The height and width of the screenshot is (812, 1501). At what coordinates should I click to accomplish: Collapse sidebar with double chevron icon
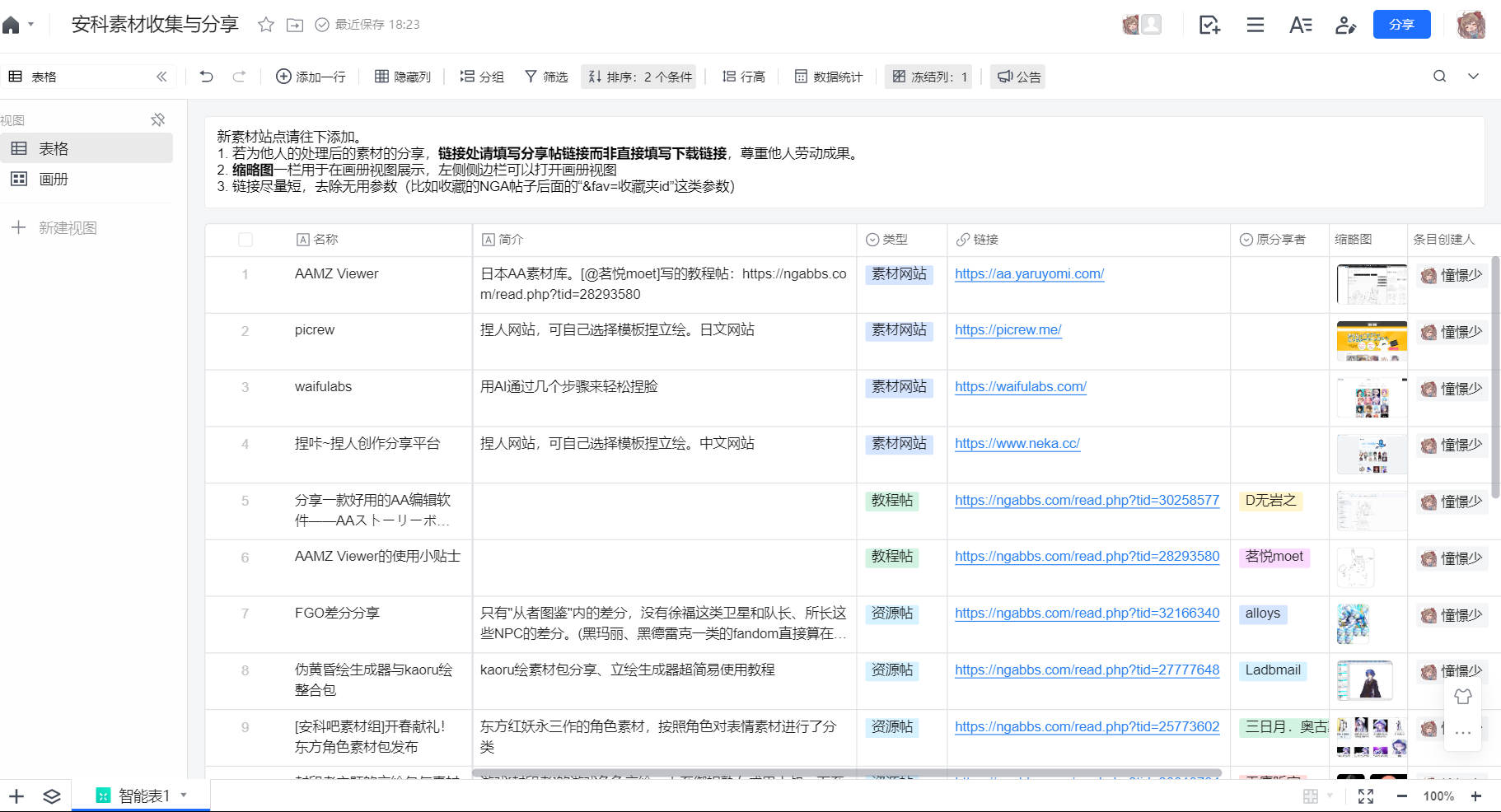[161, 77]
